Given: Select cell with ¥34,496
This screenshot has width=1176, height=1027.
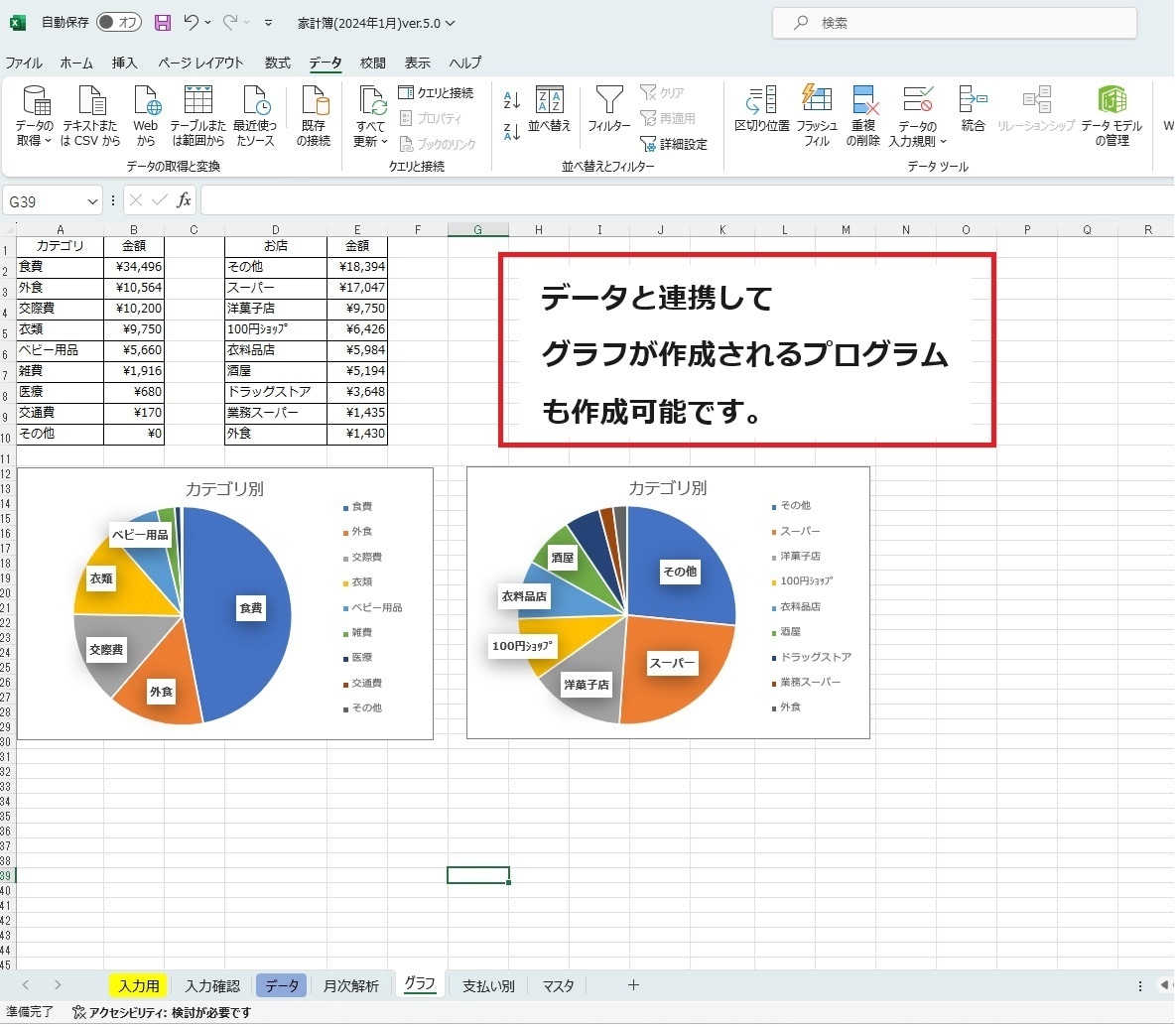Looking at the screenshot, I should [134, 266].
